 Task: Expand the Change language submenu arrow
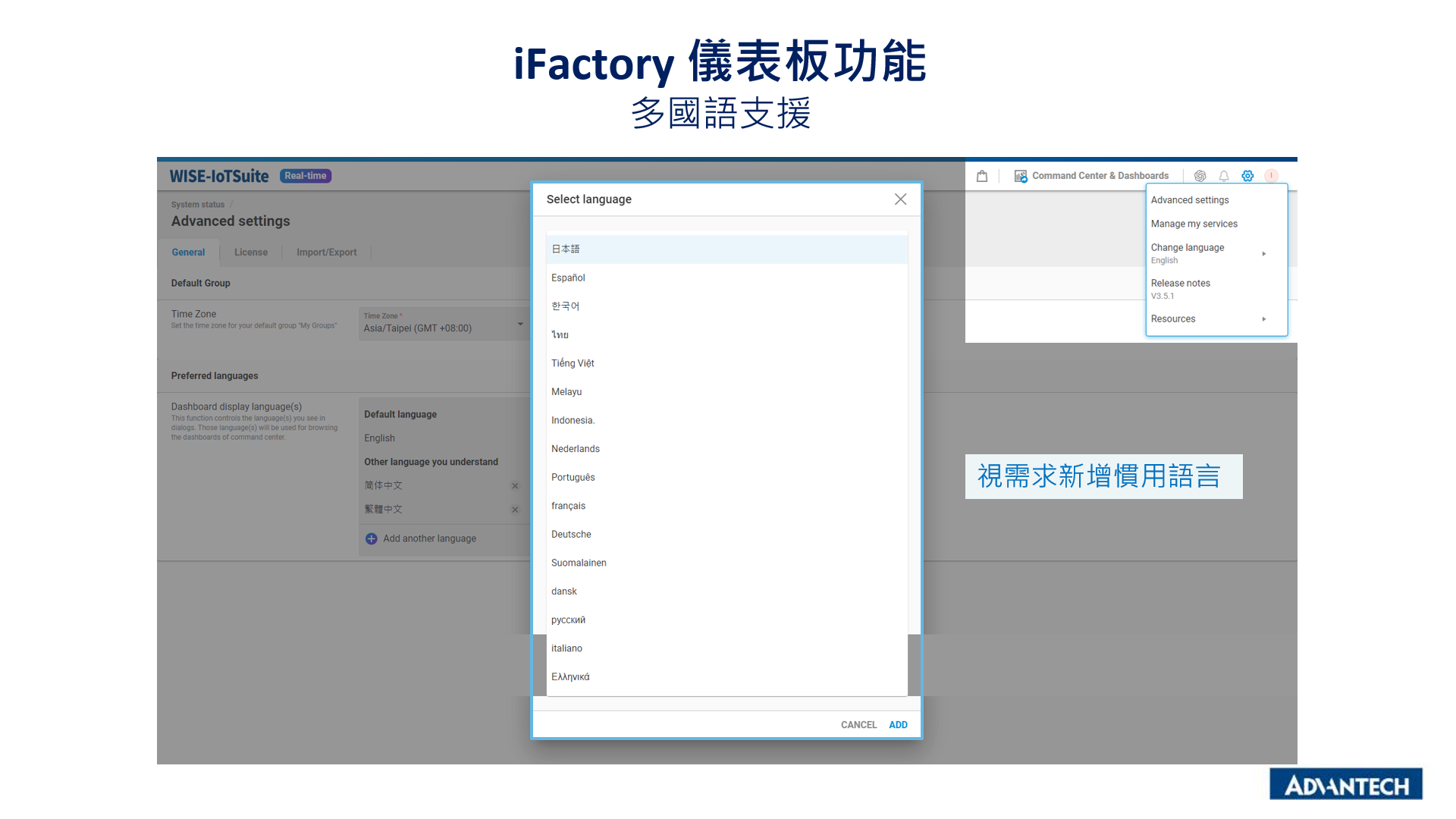click(1264, 254)
